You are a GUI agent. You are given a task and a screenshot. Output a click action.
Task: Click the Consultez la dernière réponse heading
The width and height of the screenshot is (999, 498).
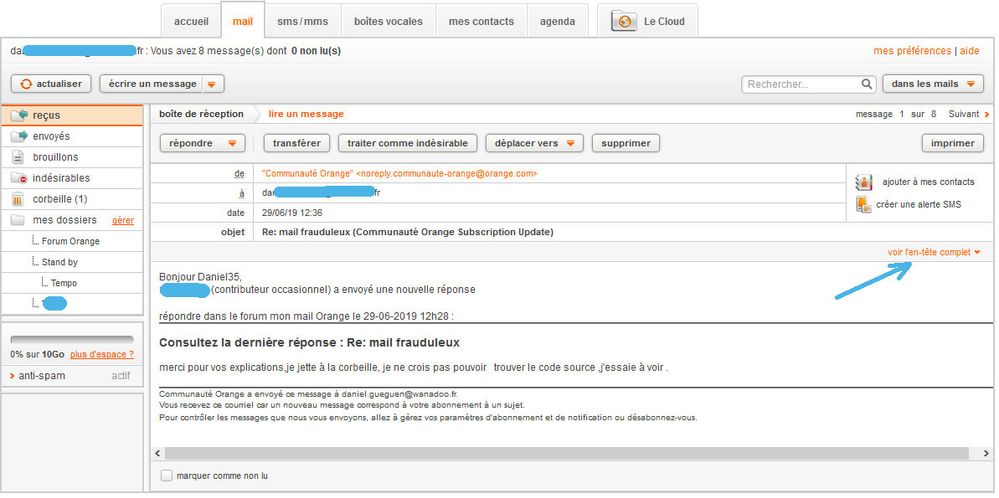(309, 343)
